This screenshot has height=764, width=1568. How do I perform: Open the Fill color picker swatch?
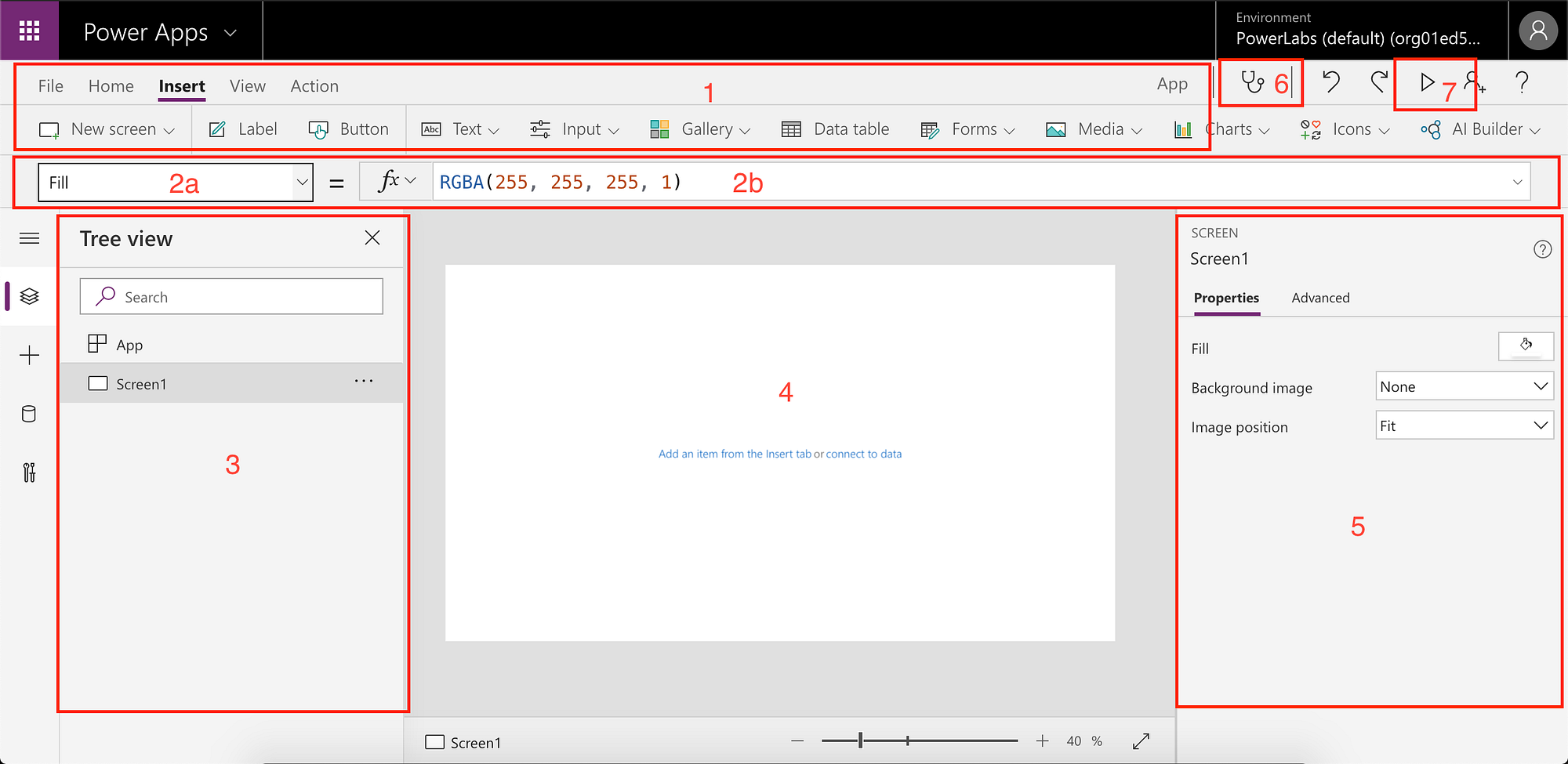click(x=1526, y=346)
